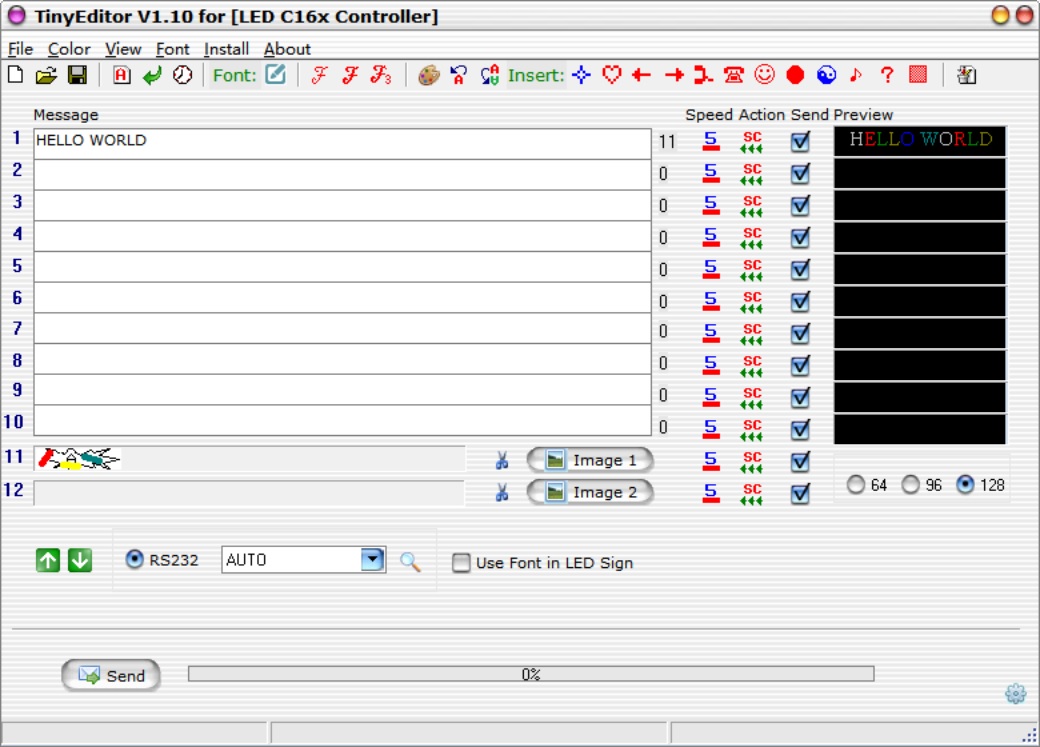This screenshot has height=747, width=1040.
Task: Select the RS232 radio button
Action: pos(135,559)
